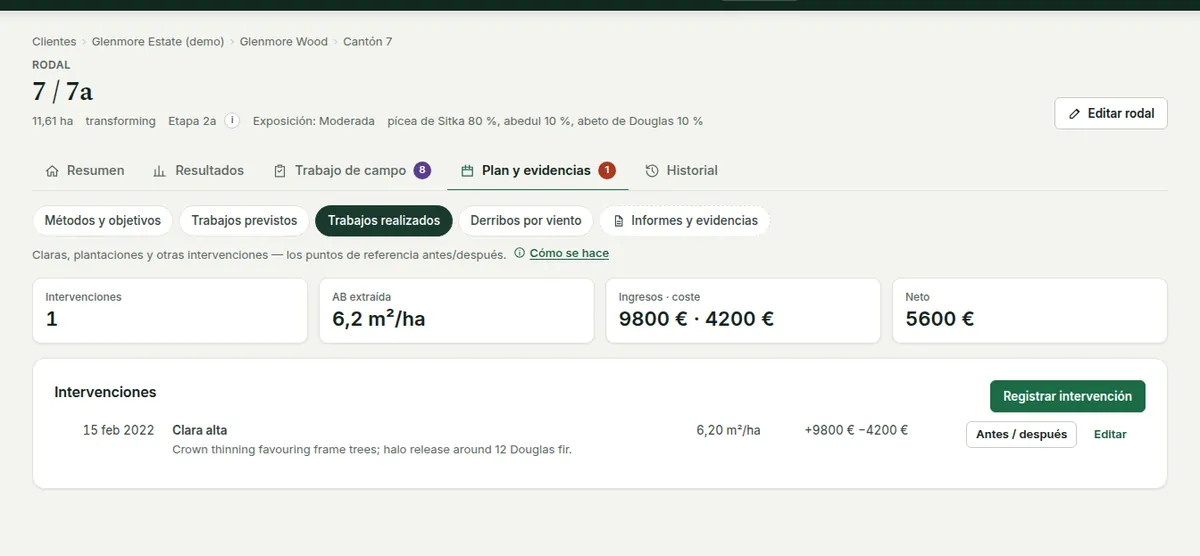The height and width of the screenshot is (556, 1200).
Task: Click the Editar link for Clara alta
Action: [1110, 434]
